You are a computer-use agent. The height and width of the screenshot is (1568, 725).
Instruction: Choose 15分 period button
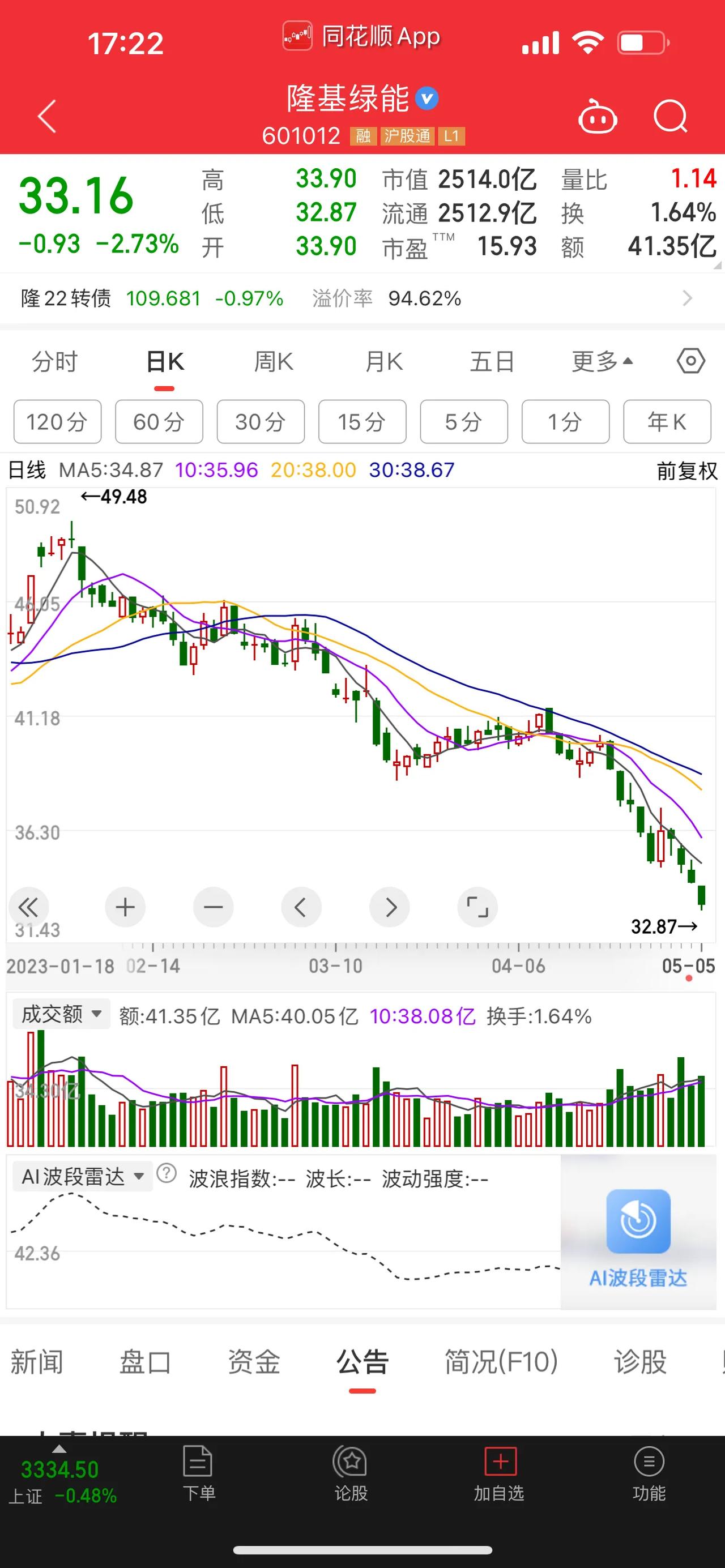pos(362,421)
